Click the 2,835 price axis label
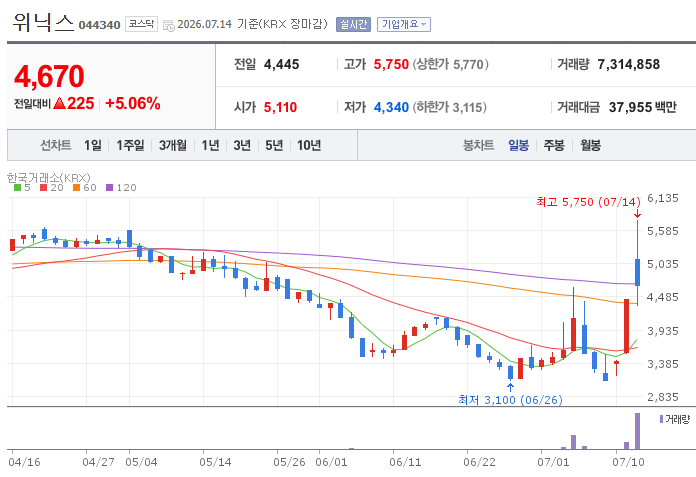696x477 pixels. 663,397
